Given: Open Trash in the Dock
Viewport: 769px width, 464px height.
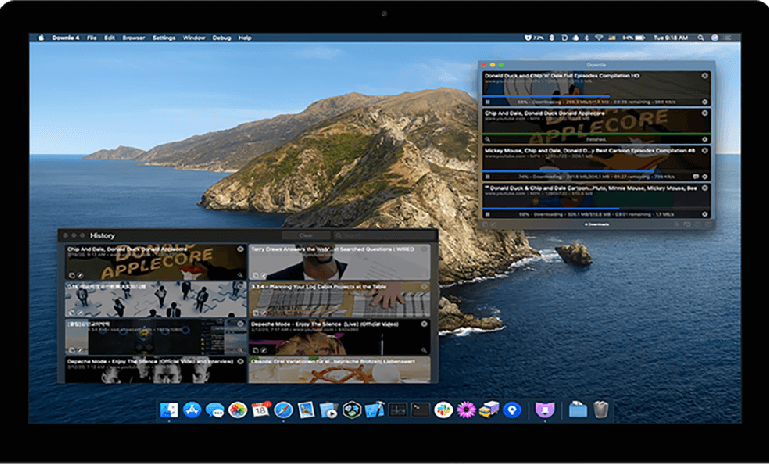Looking at the screenshot, I should coord(601,410).
